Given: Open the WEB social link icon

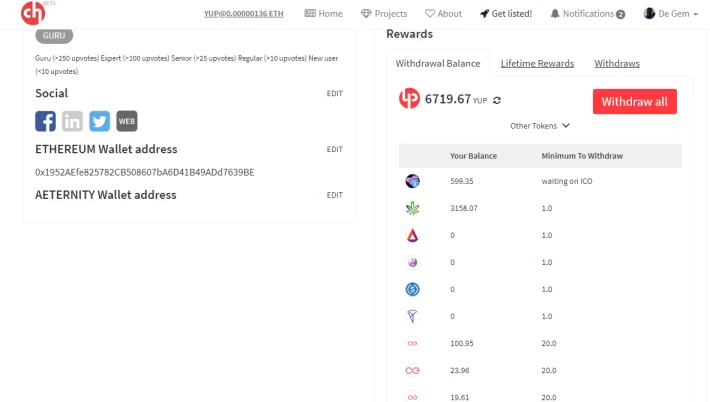Looking at the screenshot, I should (127, 121).
